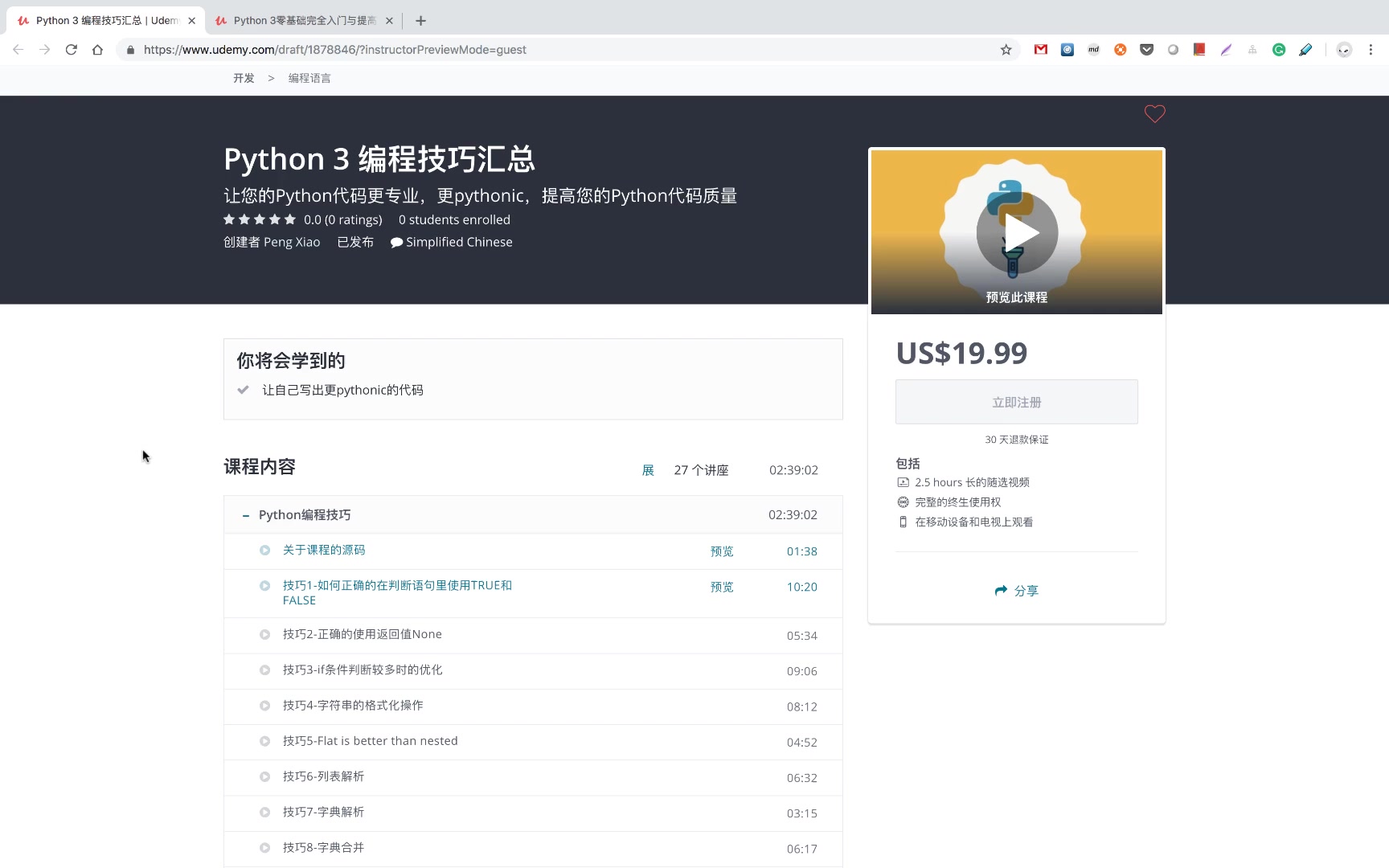The height and width of the screenshot is (868, 1389).
Task: Reload the page
Action: 72,50
